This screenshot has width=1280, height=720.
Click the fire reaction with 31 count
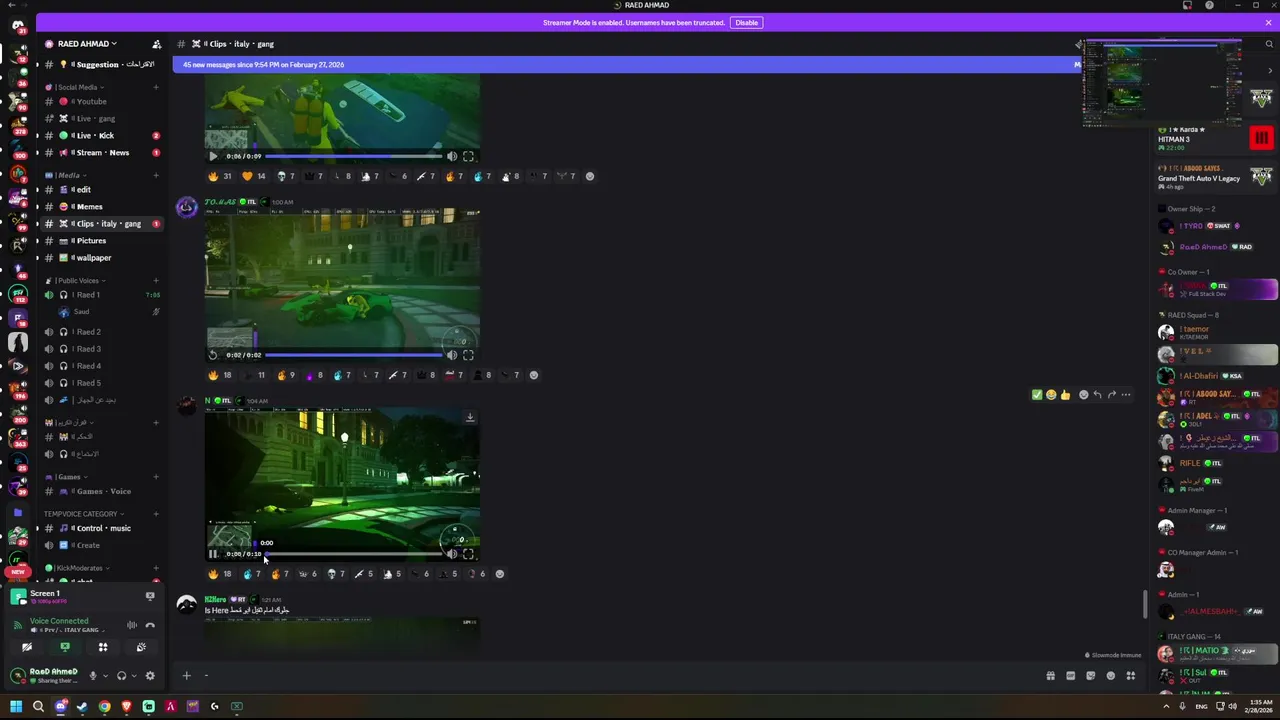220,176
